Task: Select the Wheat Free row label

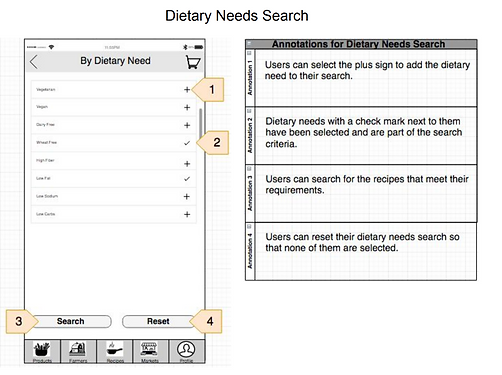Action: point(46,142)
